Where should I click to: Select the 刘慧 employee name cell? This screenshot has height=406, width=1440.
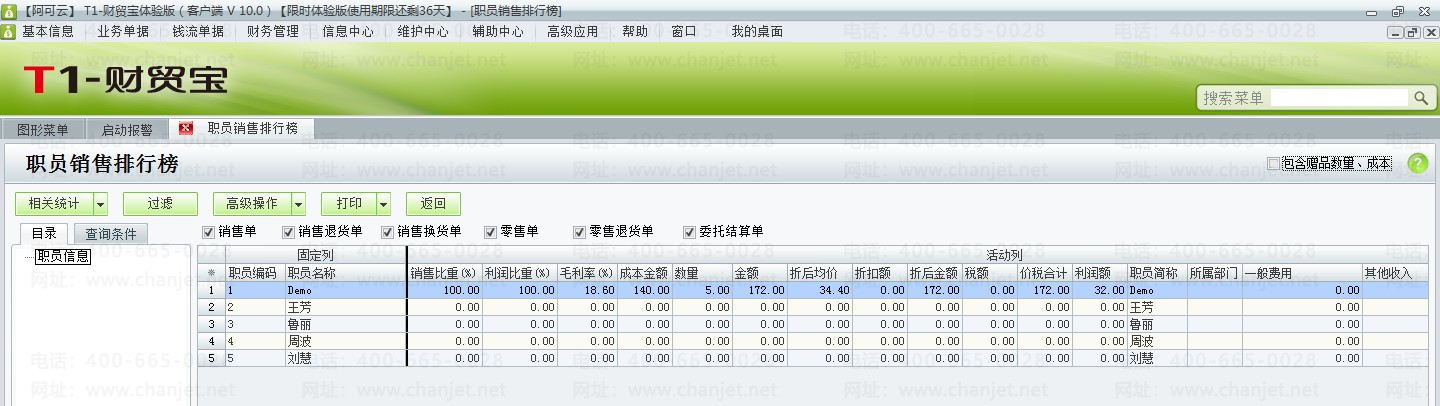pos(345,358)
